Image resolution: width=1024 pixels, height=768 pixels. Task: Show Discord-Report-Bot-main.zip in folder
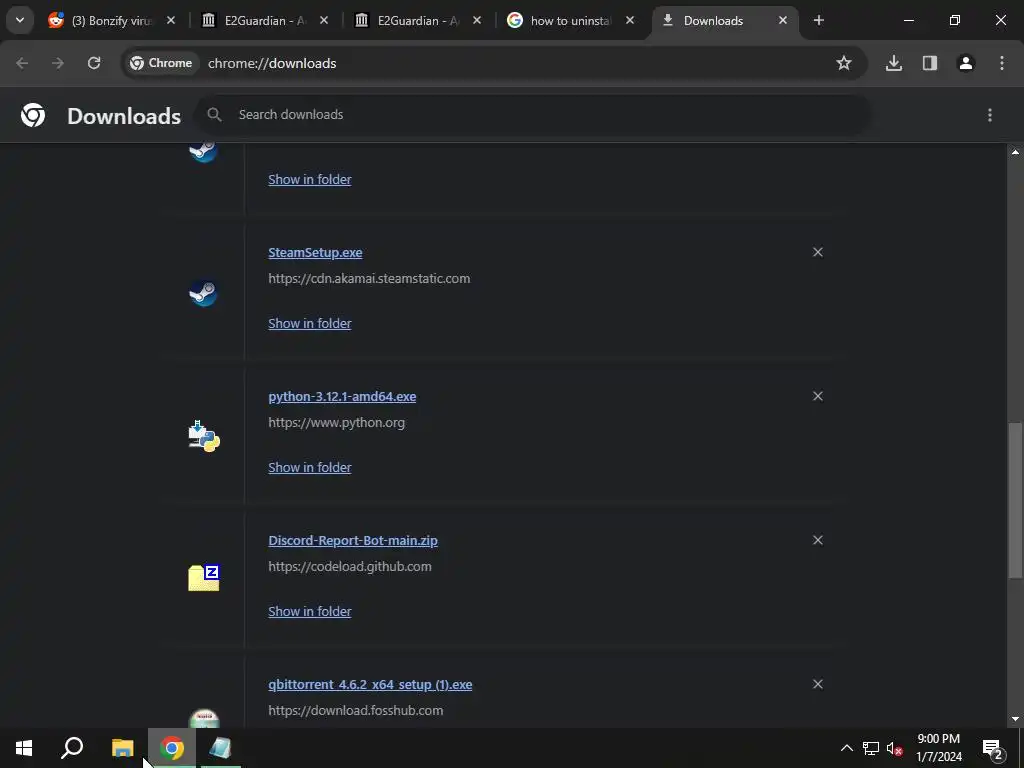[310, 611]
